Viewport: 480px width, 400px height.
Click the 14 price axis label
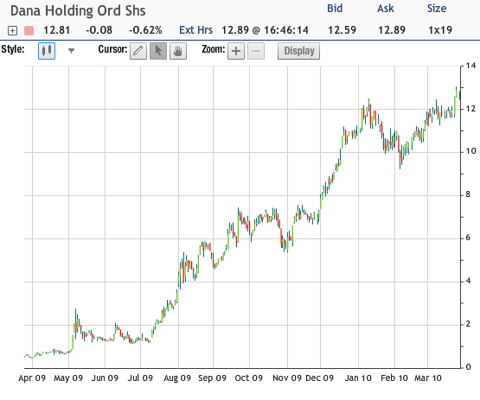471,66
